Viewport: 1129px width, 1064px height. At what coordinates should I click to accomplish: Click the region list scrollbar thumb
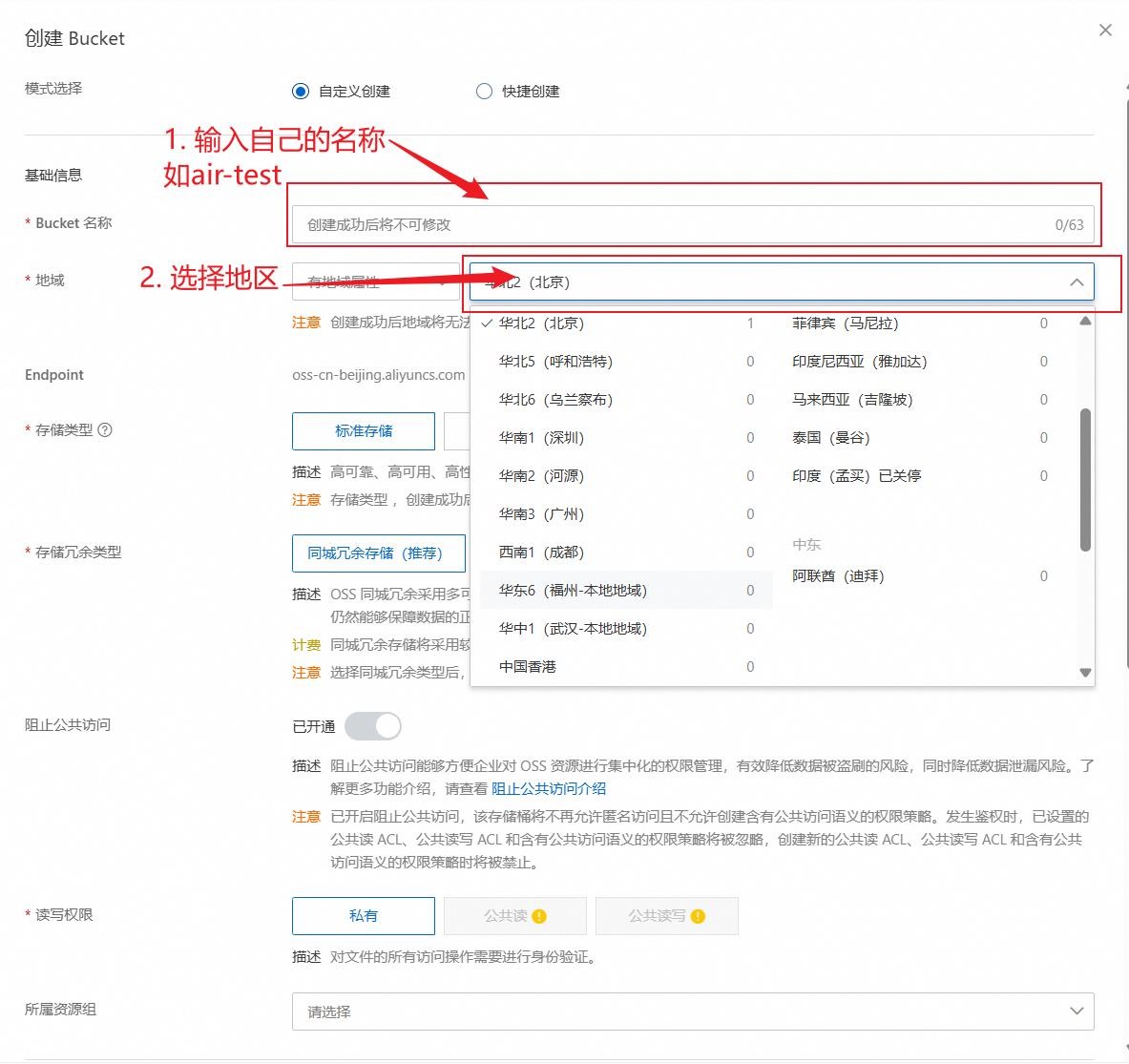pos(1085,479)
